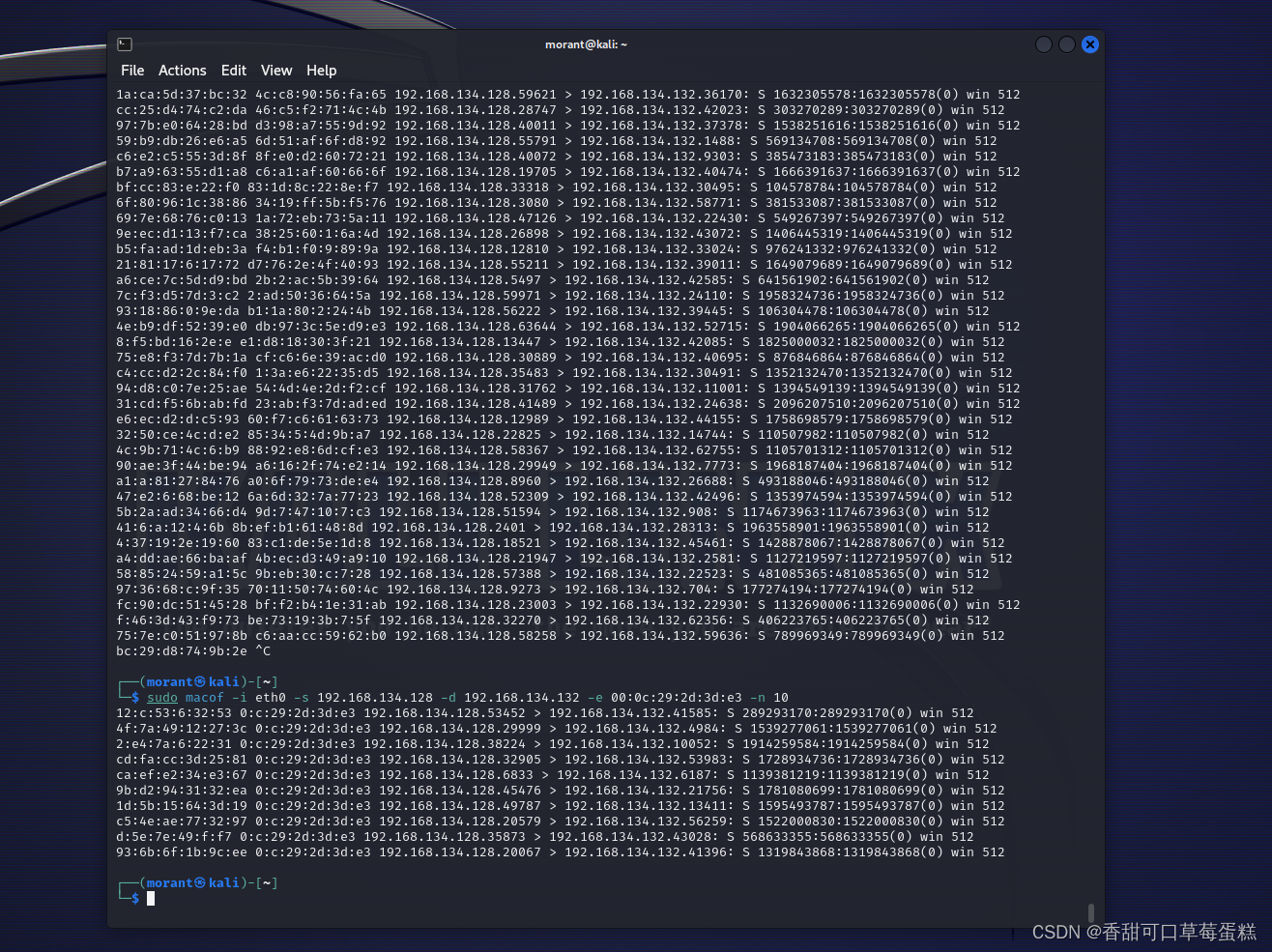Click MAC address cd:fa:cc:3d:25:81

click(x=182, y=760)
